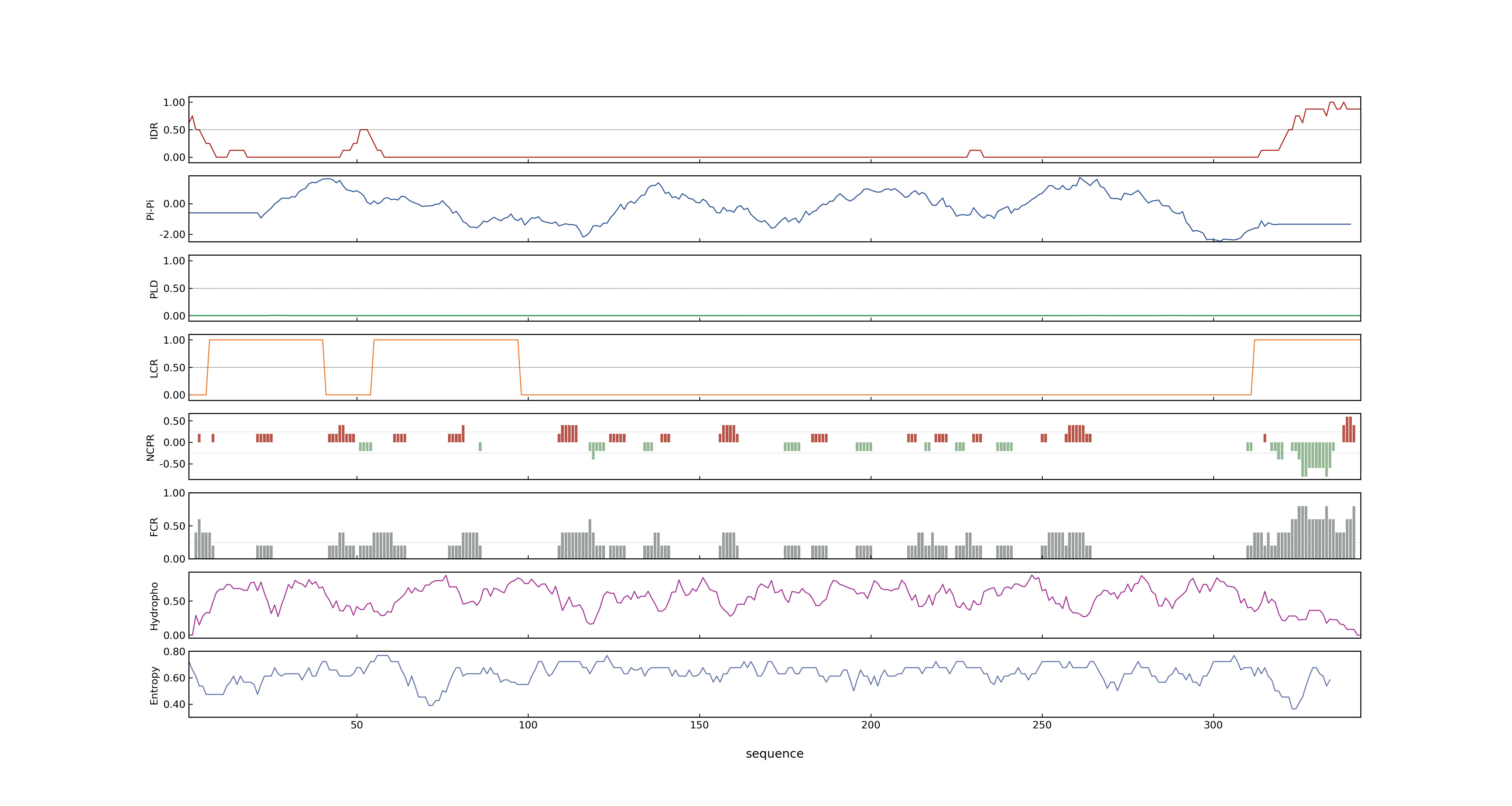The height and width of the screenshot is (806, 1512).
Task: Click the x-axis tick label 250
Action: point(1042,725)
